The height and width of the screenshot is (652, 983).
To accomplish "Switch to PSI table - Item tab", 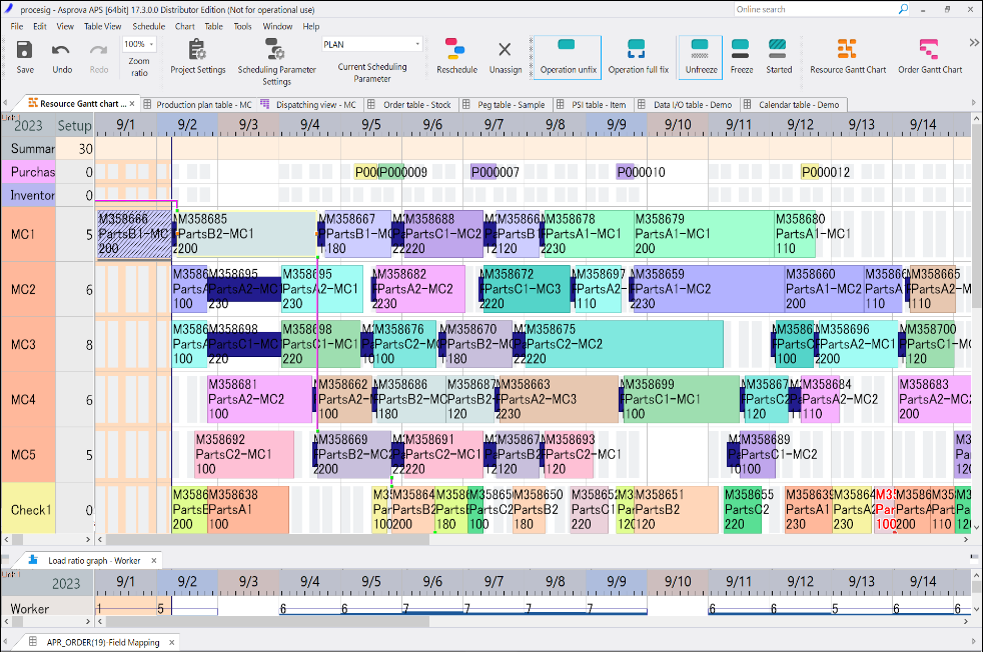I will (x=592, y=105).
